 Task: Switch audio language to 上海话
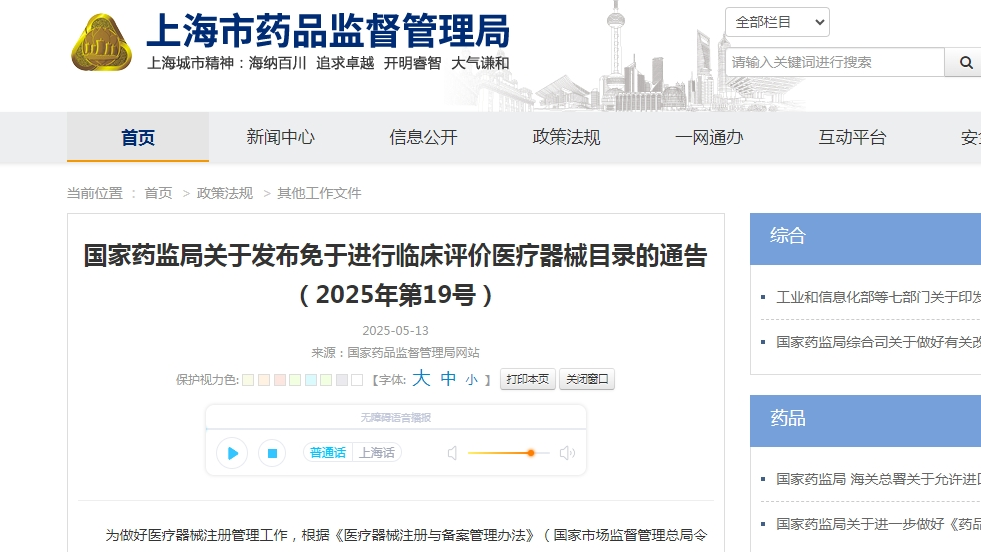pyautogui.click(x=377, y=453)
